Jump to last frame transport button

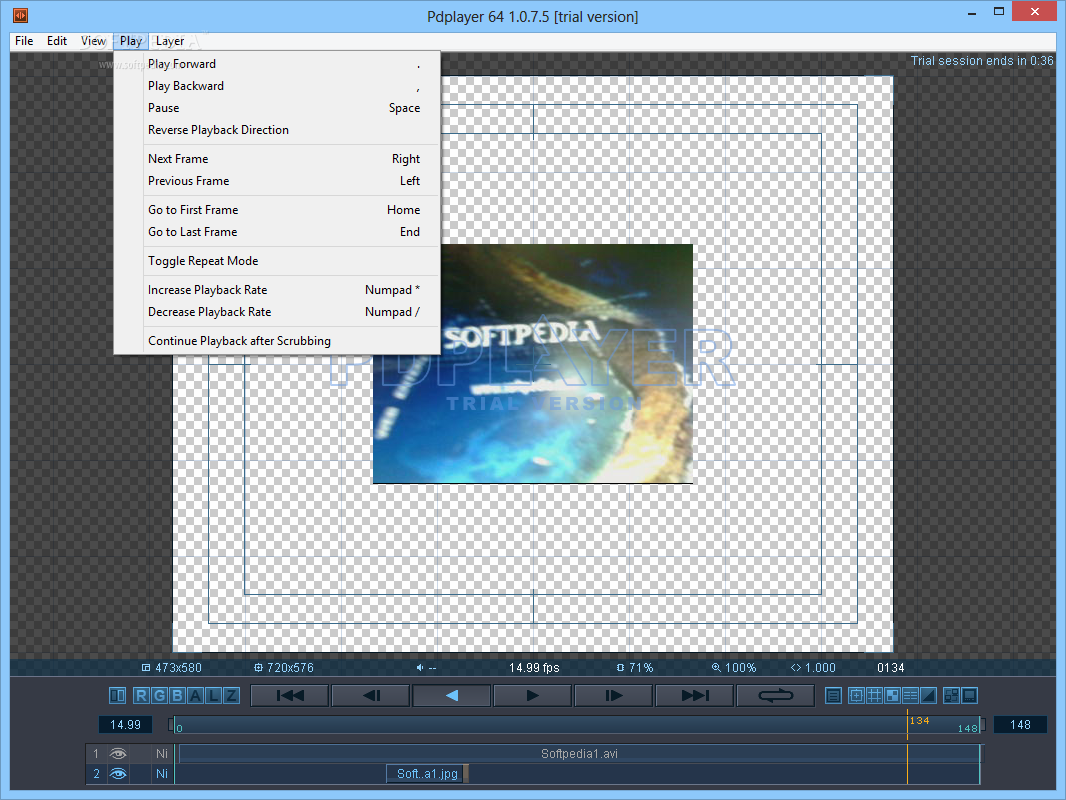[x=695, y=695]
